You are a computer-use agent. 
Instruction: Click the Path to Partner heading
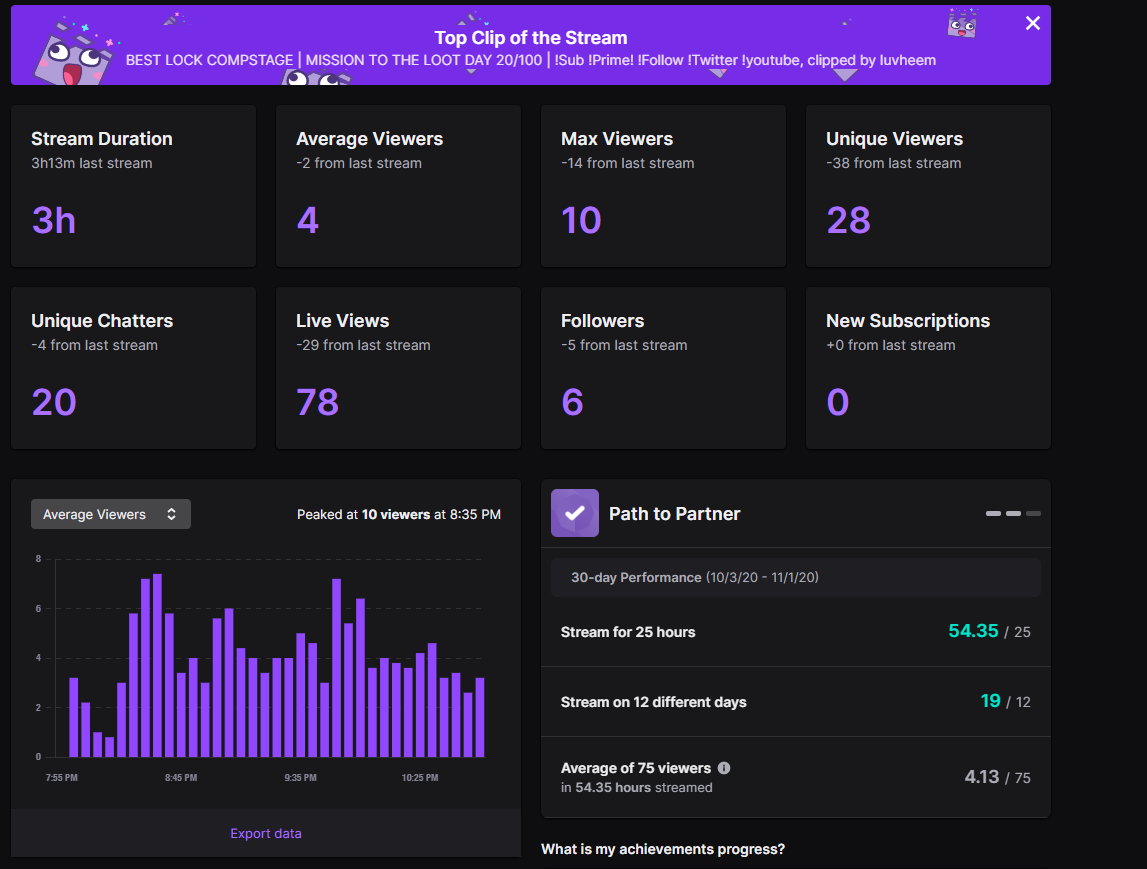click(674, 514)
